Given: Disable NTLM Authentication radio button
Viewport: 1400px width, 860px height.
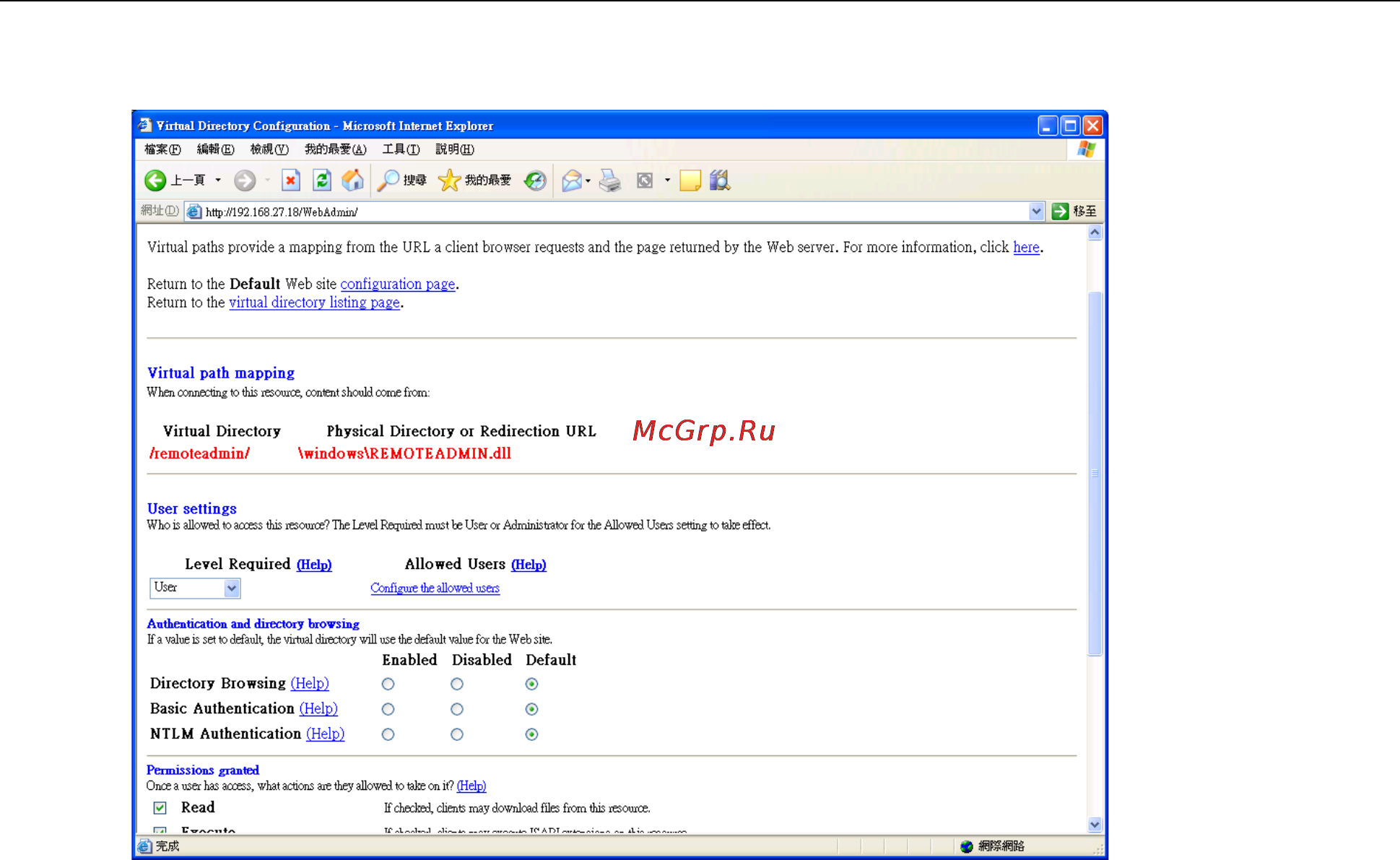Looking at the screenshot, I should pyautogui.click(x=457, y=734).
